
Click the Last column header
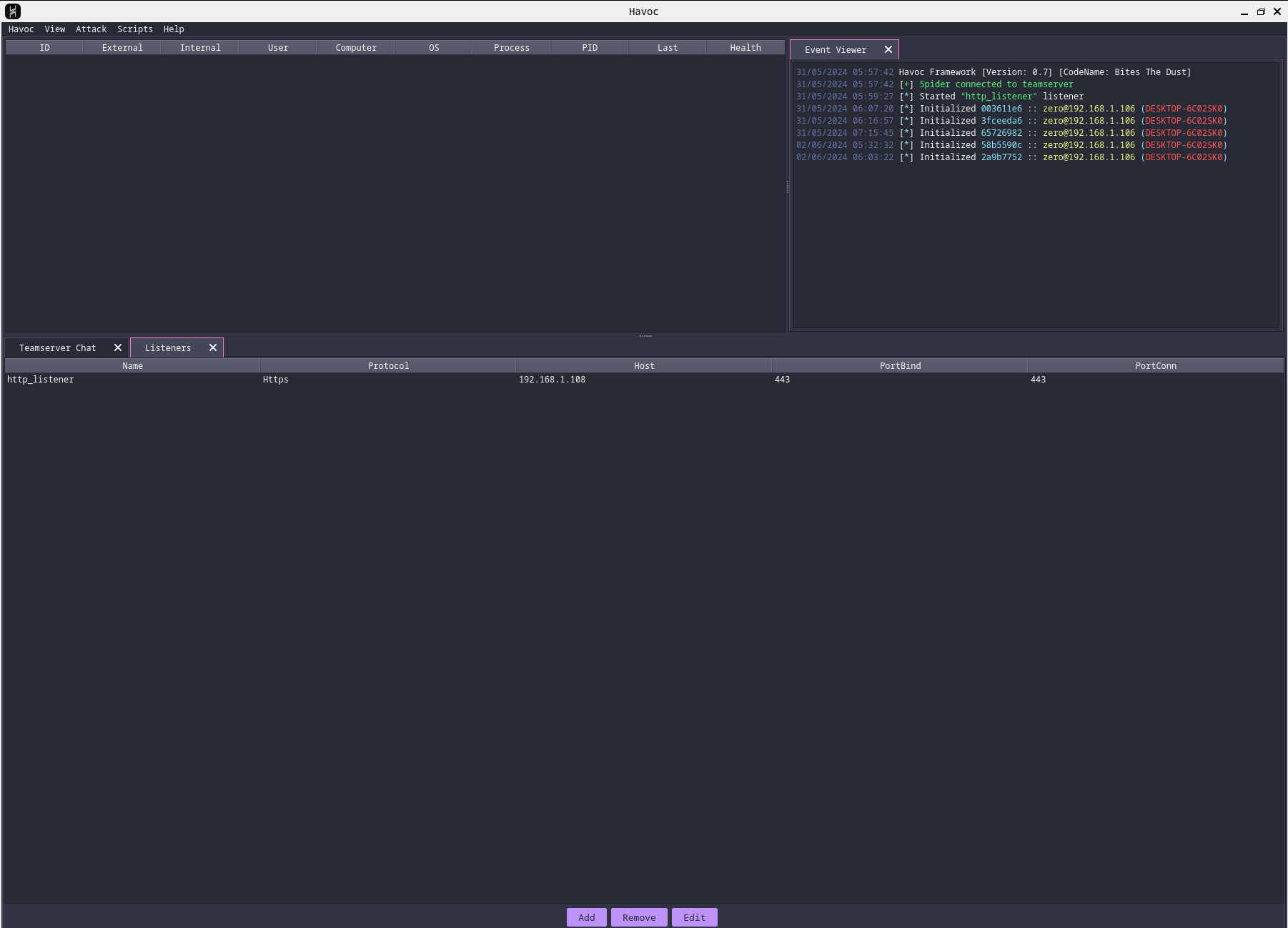(668, 48)
